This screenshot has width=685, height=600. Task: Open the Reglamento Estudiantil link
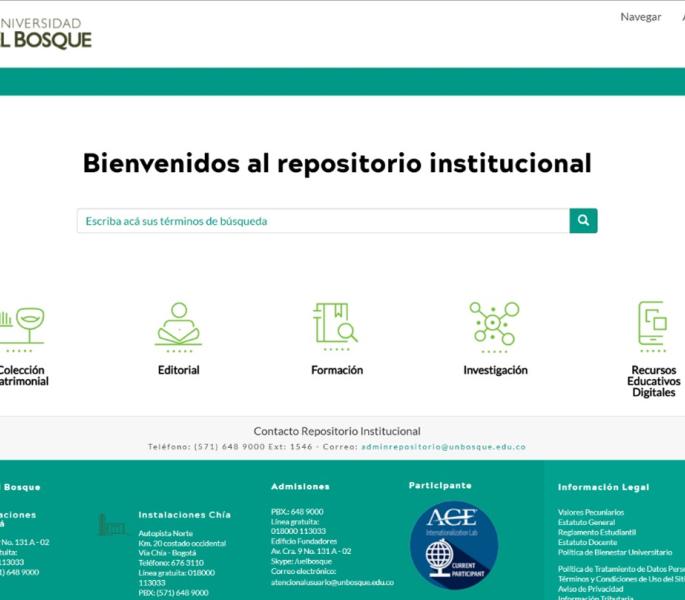(x=596, y=532)
